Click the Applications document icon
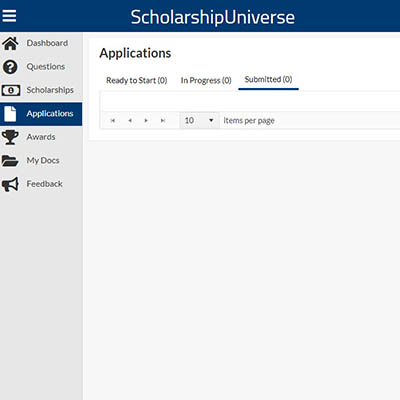 (x=10, y=114)
